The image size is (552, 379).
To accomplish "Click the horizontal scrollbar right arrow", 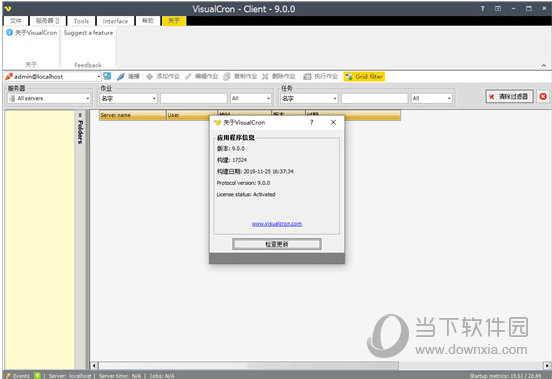I will pos(547,365).
